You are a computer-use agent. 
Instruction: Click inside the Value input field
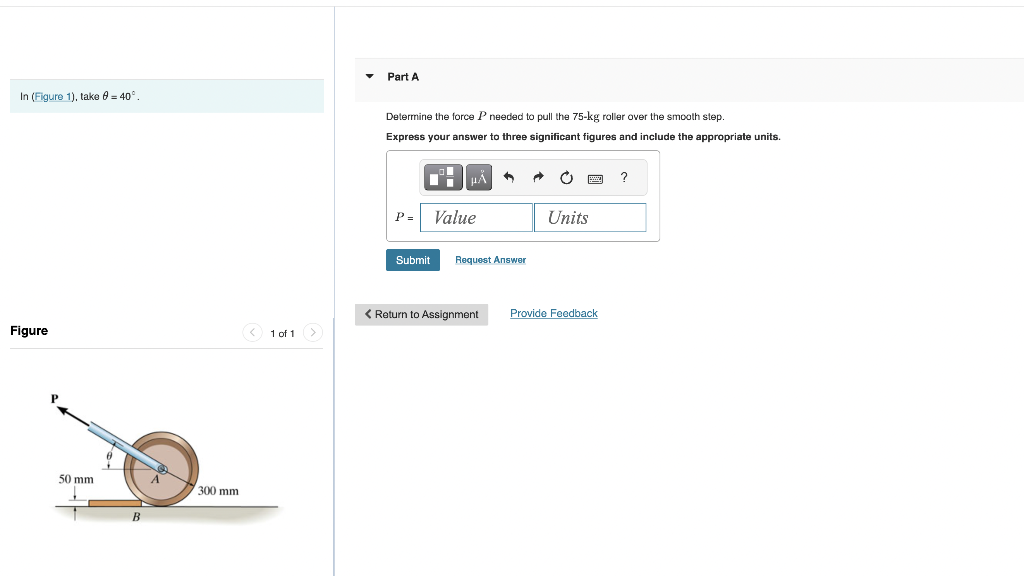click(476, 217)
